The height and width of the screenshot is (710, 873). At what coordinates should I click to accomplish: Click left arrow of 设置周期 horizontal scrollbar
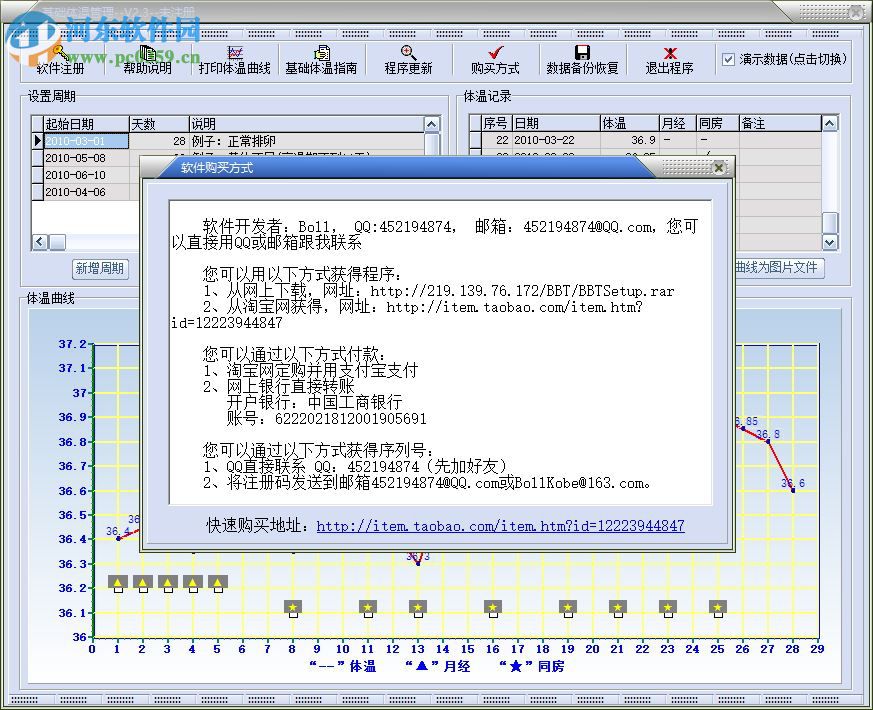pos(40,242)
